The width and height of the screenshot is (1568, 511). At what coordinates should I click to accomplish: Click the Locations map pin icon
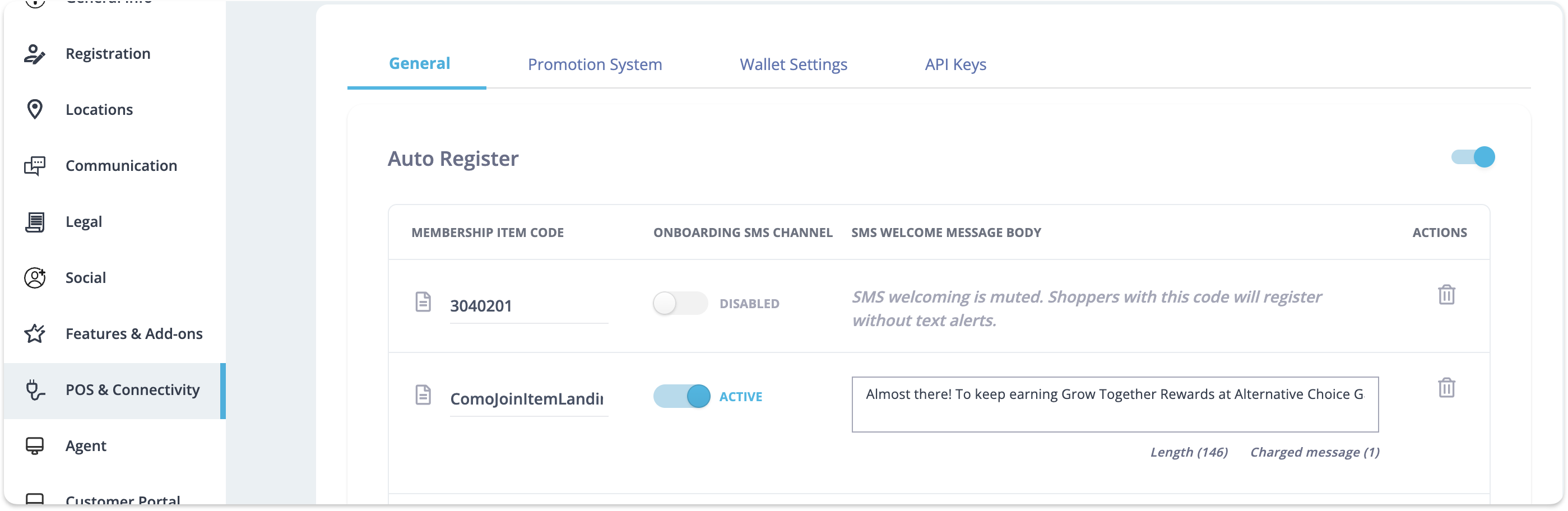(x=35, y=109)
